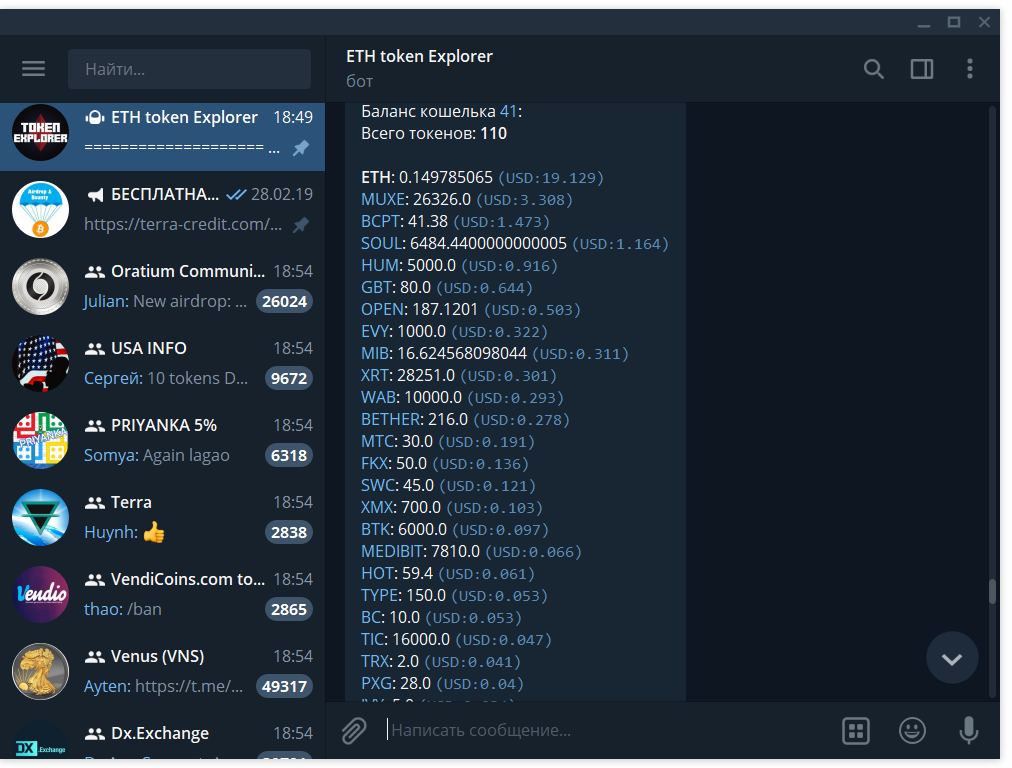Click the 6318 unread badge
This screenshot has width=1012, height=768.
pos(288,455)
